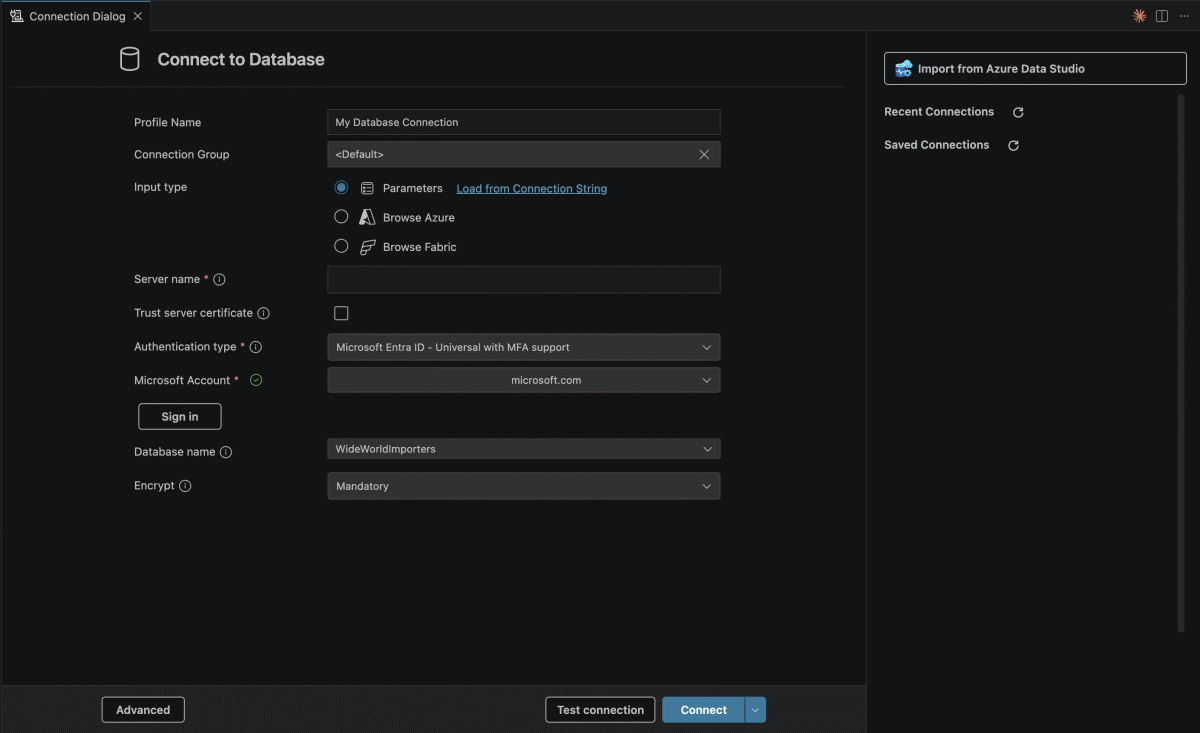Open the more actions ellipsis menu
1200x733 pixels.
point(1184,16)
